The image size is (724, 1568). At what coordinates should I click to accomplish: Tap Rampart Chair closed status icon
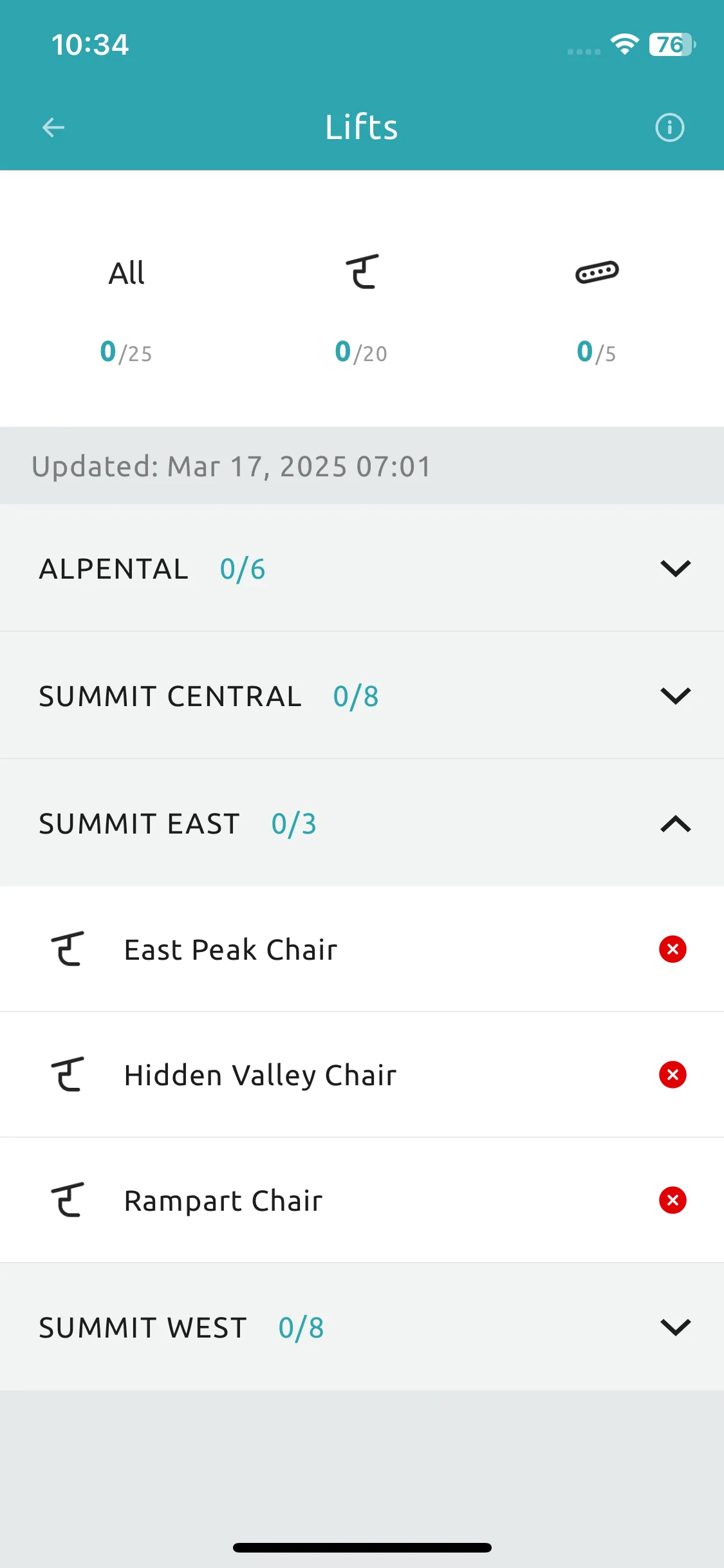click(673, 1200)
